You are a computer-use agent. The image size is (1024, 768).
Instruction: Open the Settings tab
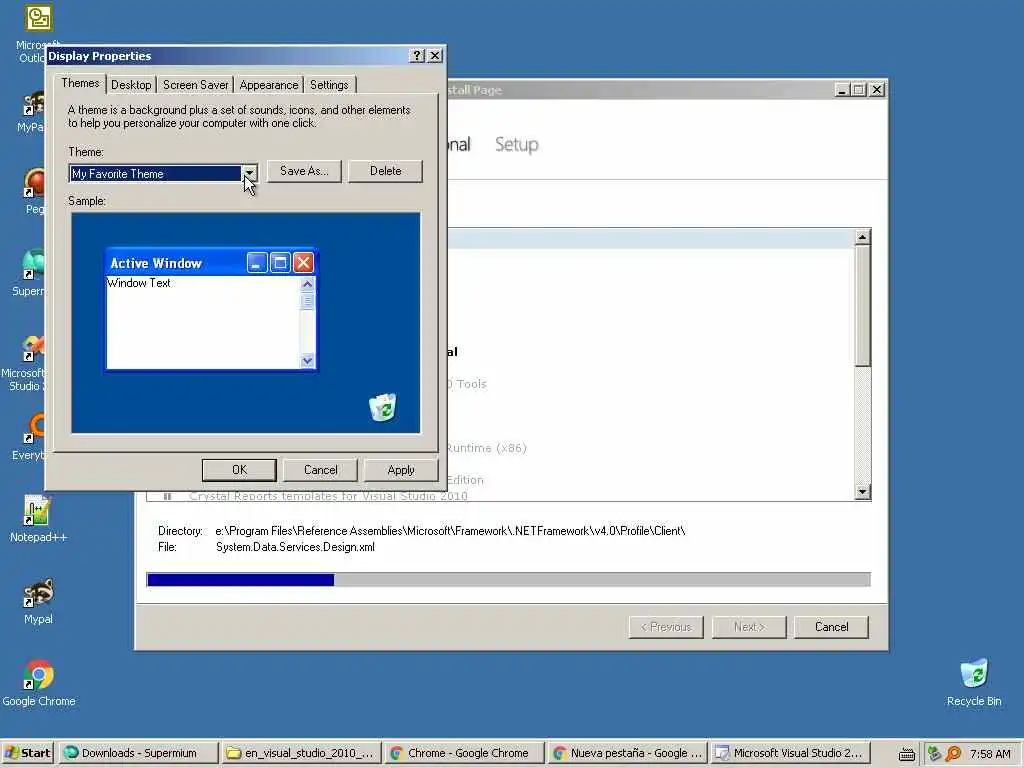point(329,85)
